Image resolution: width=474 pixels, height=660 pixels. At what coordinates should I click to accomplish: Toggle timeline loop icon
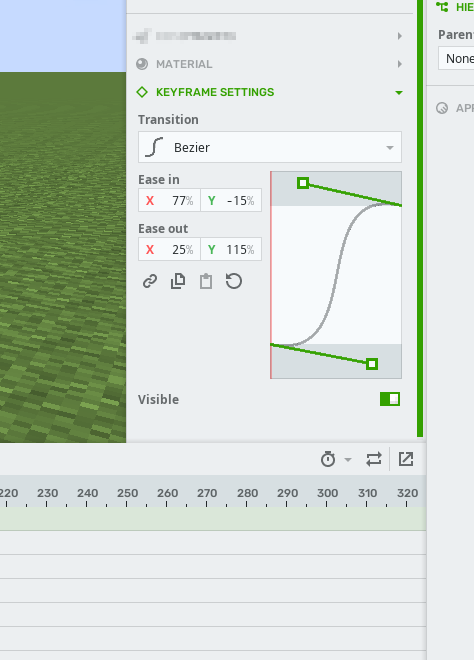[x=374, y=459]
